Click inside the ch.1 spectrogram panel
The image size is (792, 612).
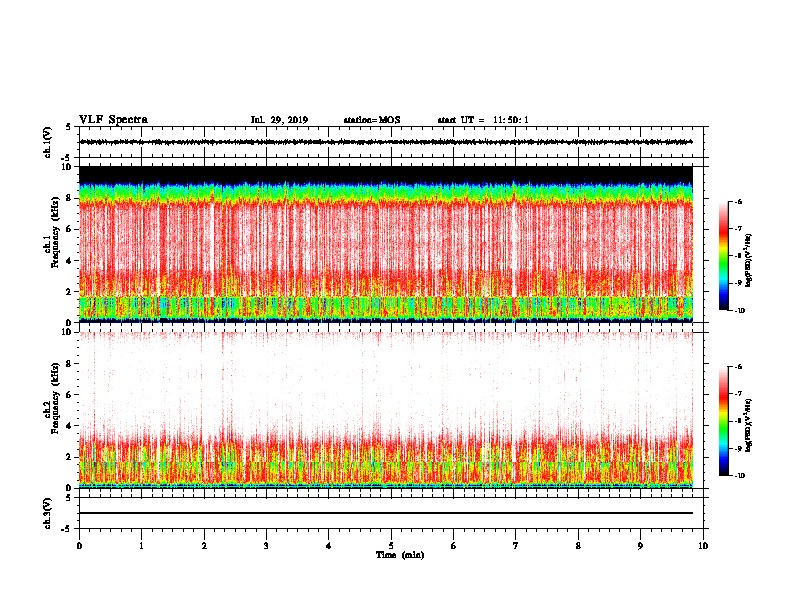pyautogui.click(x=386, y=244)
